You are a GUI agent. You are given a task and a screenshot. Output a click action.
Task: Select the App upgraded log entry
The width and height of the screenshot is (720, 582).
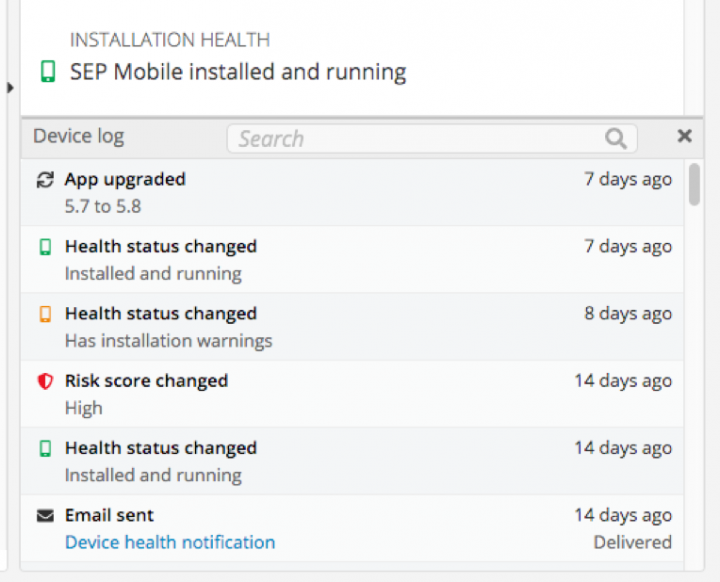352,192
